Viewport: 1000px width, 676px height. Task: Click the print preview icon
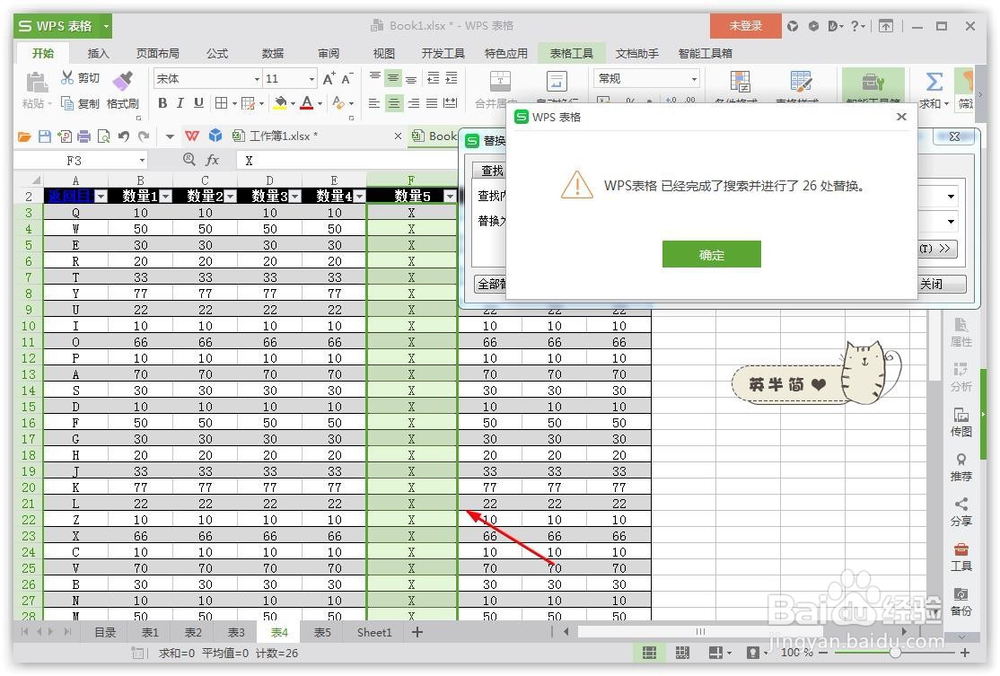click(104, 136)
